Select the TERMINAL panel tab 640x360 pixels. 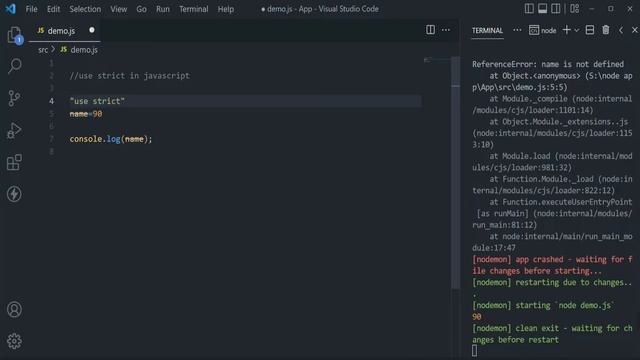[487, 31]
